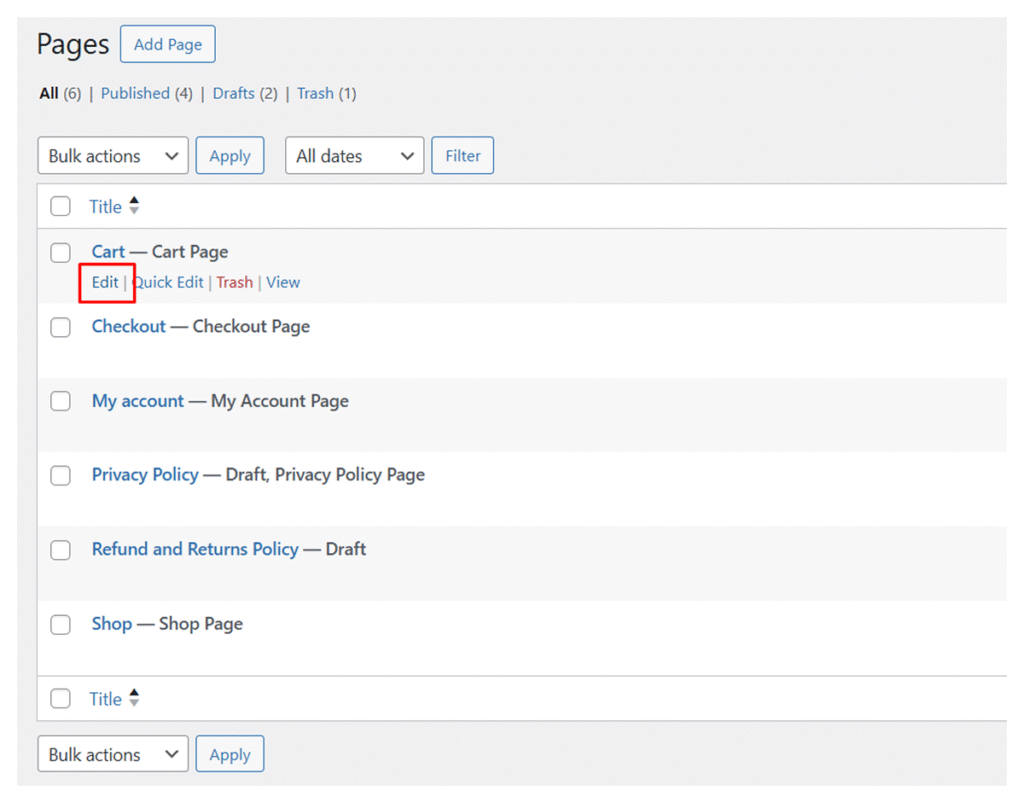Tick the checkbox for the Cart page
The image size is (1024, 803).
click(x=61, y=253)
